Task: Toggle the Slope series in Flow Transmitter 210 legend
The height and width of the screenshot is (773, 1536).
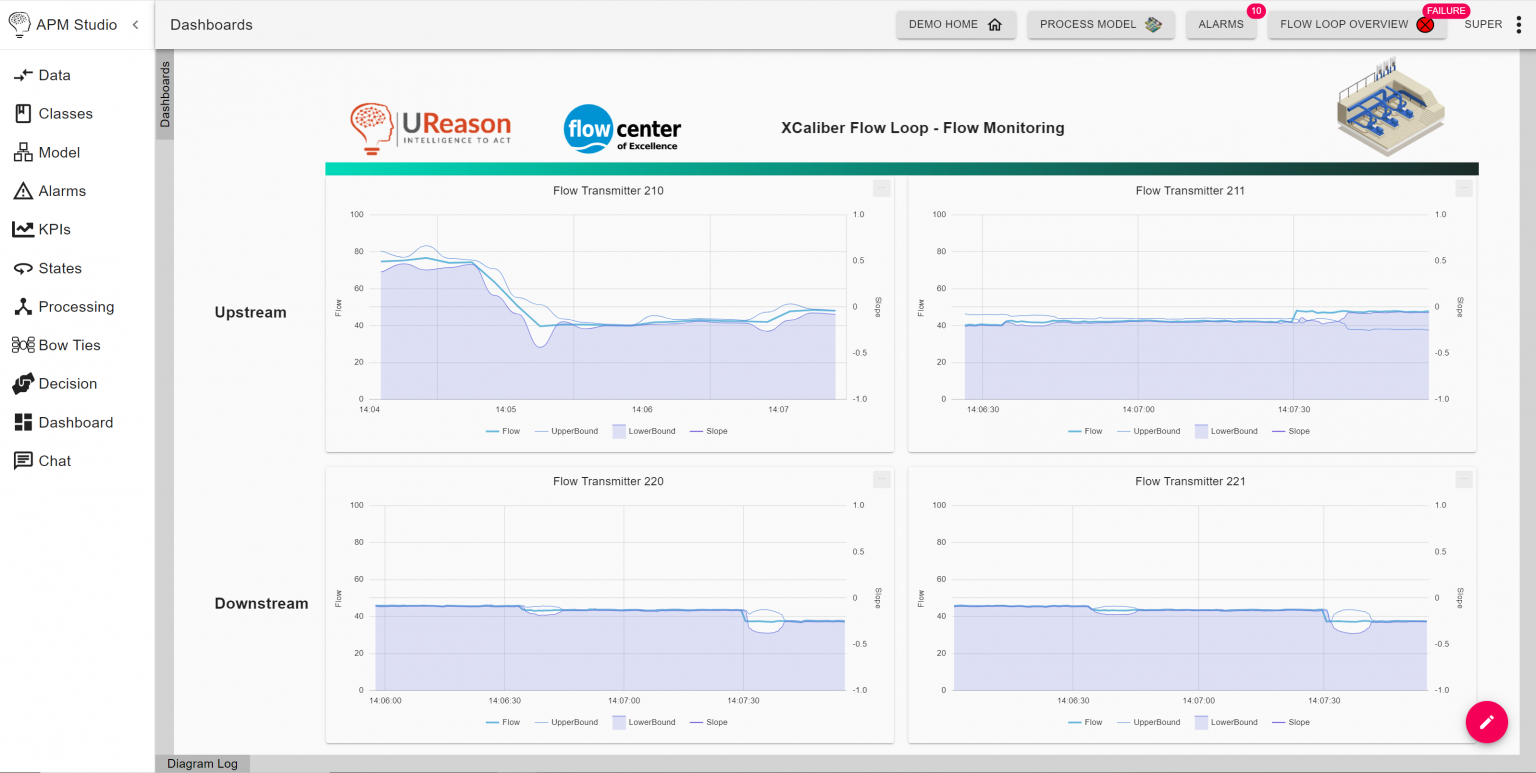Action: pyautogui.click(x=708, y=430)
